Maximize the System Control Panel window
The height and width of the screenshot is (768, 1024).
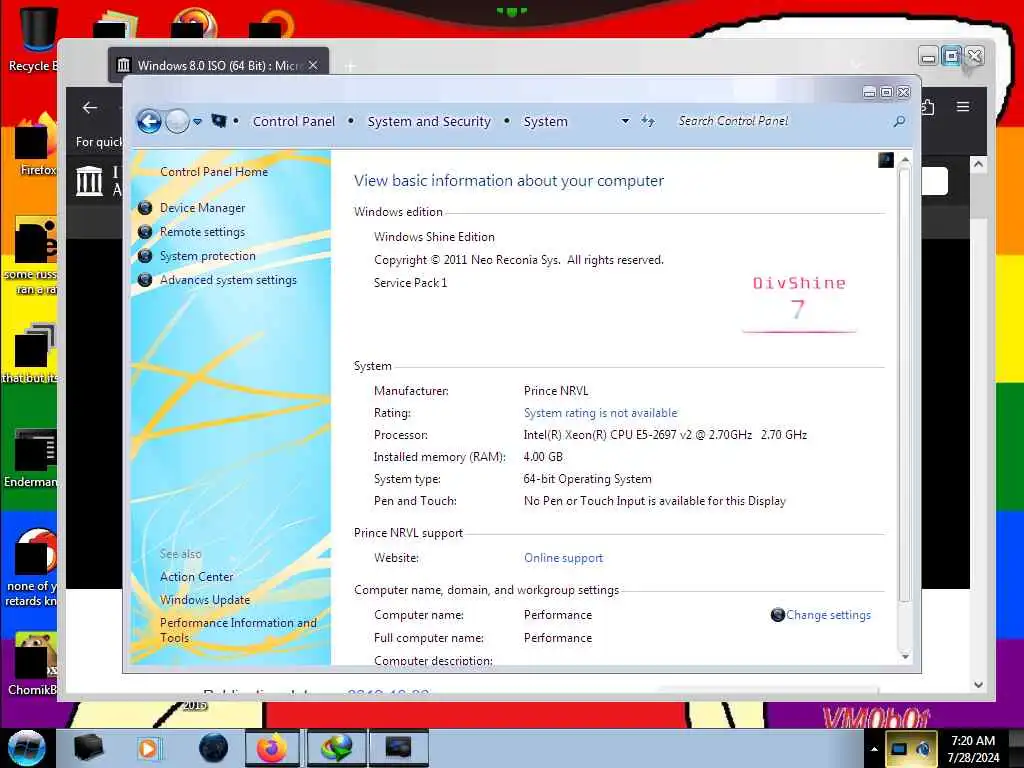886,92
